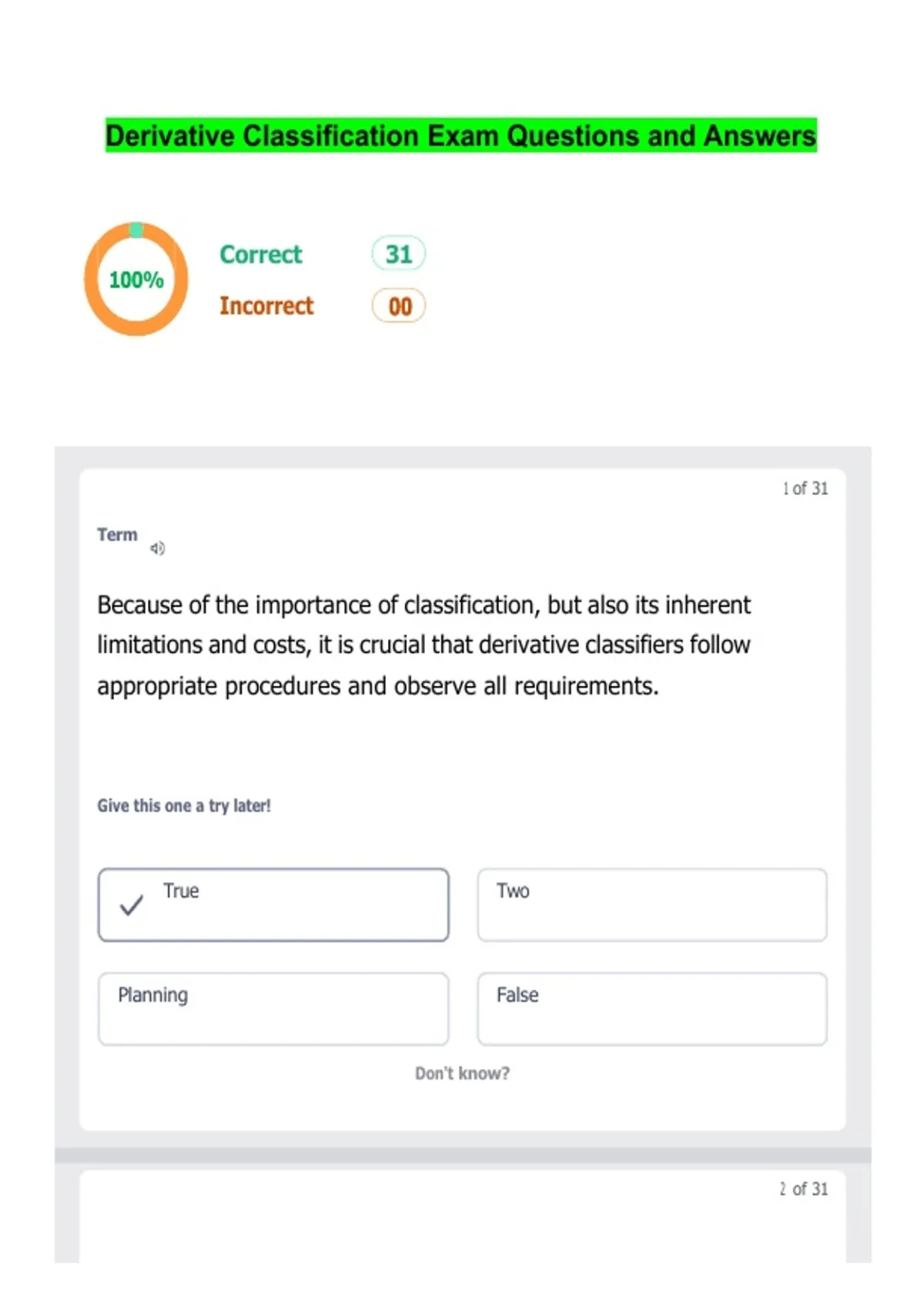Image resolution: width=924 pixels, height=1309 pixels.
Task: Click the question text about derivative classifiers
Action: point(423,645)
